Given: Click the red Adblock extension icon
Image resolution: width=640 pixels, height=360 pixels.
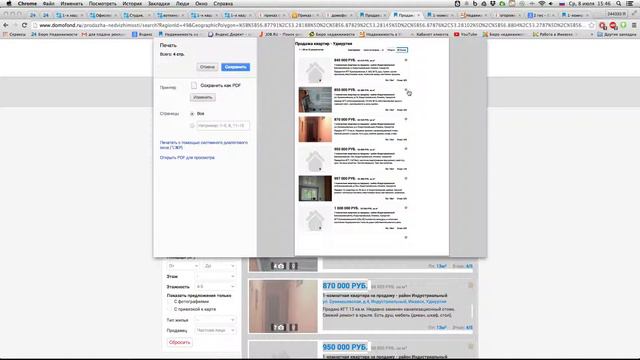Looking at the screenshot, I should pyautogui.click(x=613, y=26).
